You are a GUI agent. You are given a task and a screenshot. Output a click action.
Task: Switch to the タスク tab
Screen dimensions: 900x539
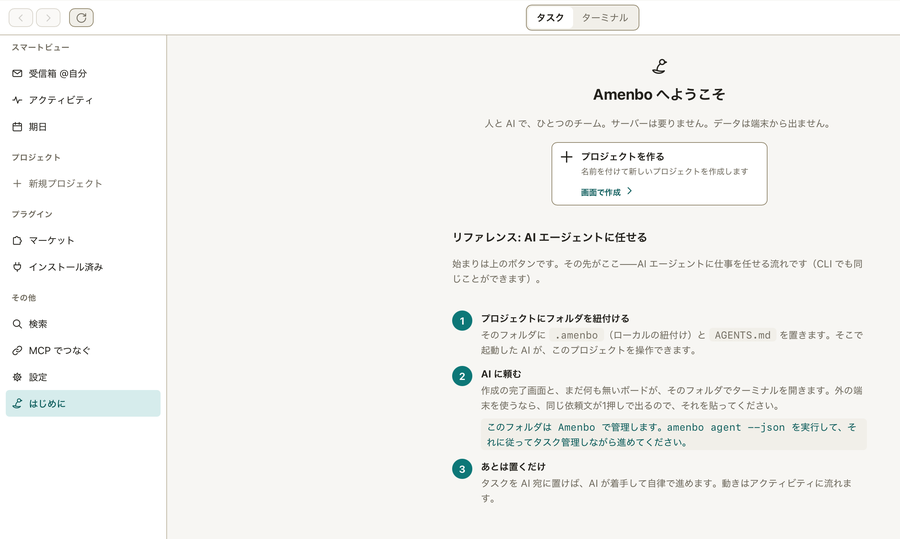pyautogui.click(x=550, y=18)
